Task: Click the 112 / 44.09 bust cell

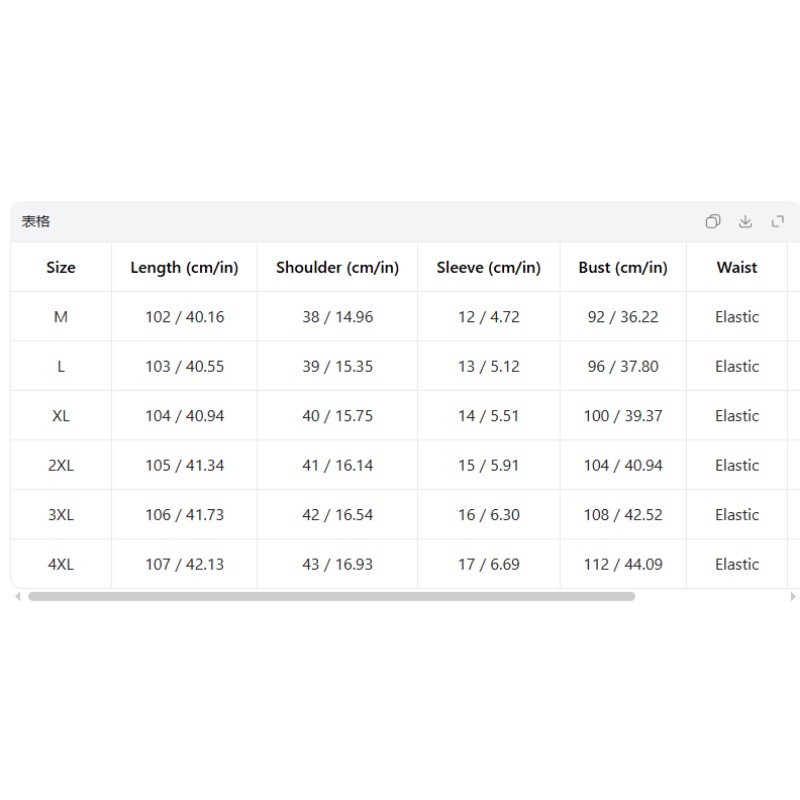Action: pyautogui.click(x=623, y=564)
